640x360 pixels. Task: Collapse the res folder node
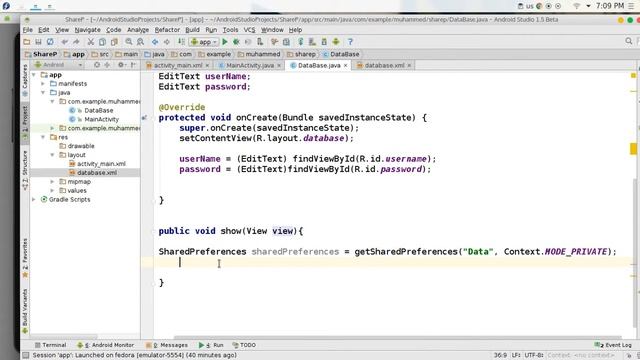click(x=43, y=137)
